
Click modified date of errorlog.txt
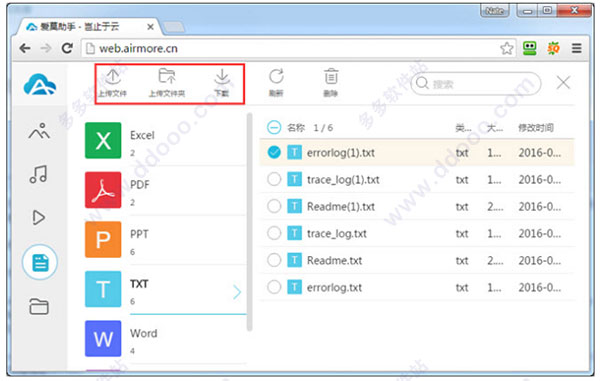tap(540, 288)
